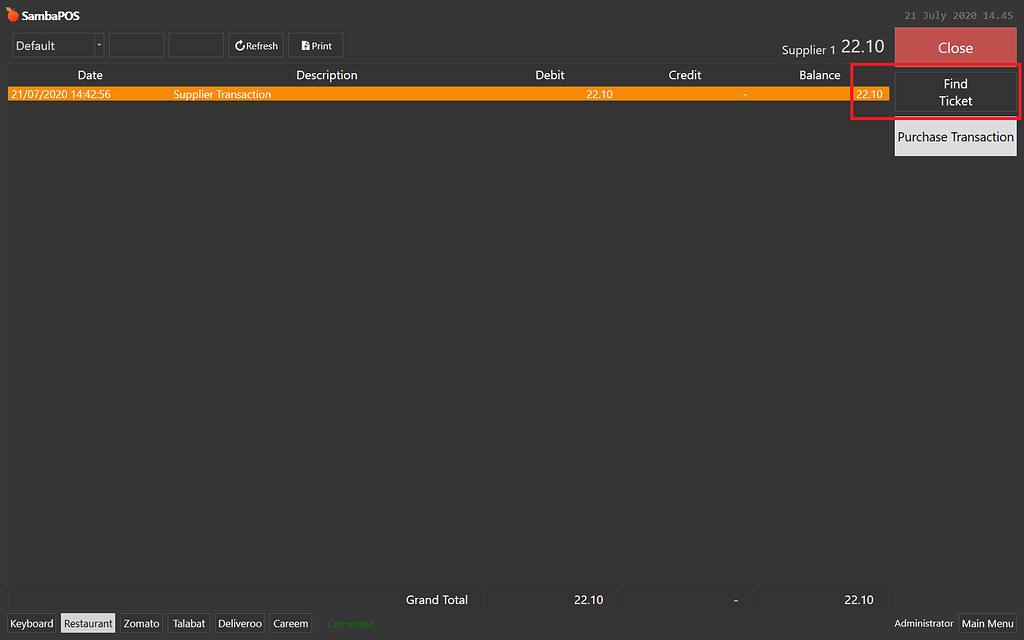Close the account details screen
Screen dimensions: 1024x640
click(x=955, y=48)
